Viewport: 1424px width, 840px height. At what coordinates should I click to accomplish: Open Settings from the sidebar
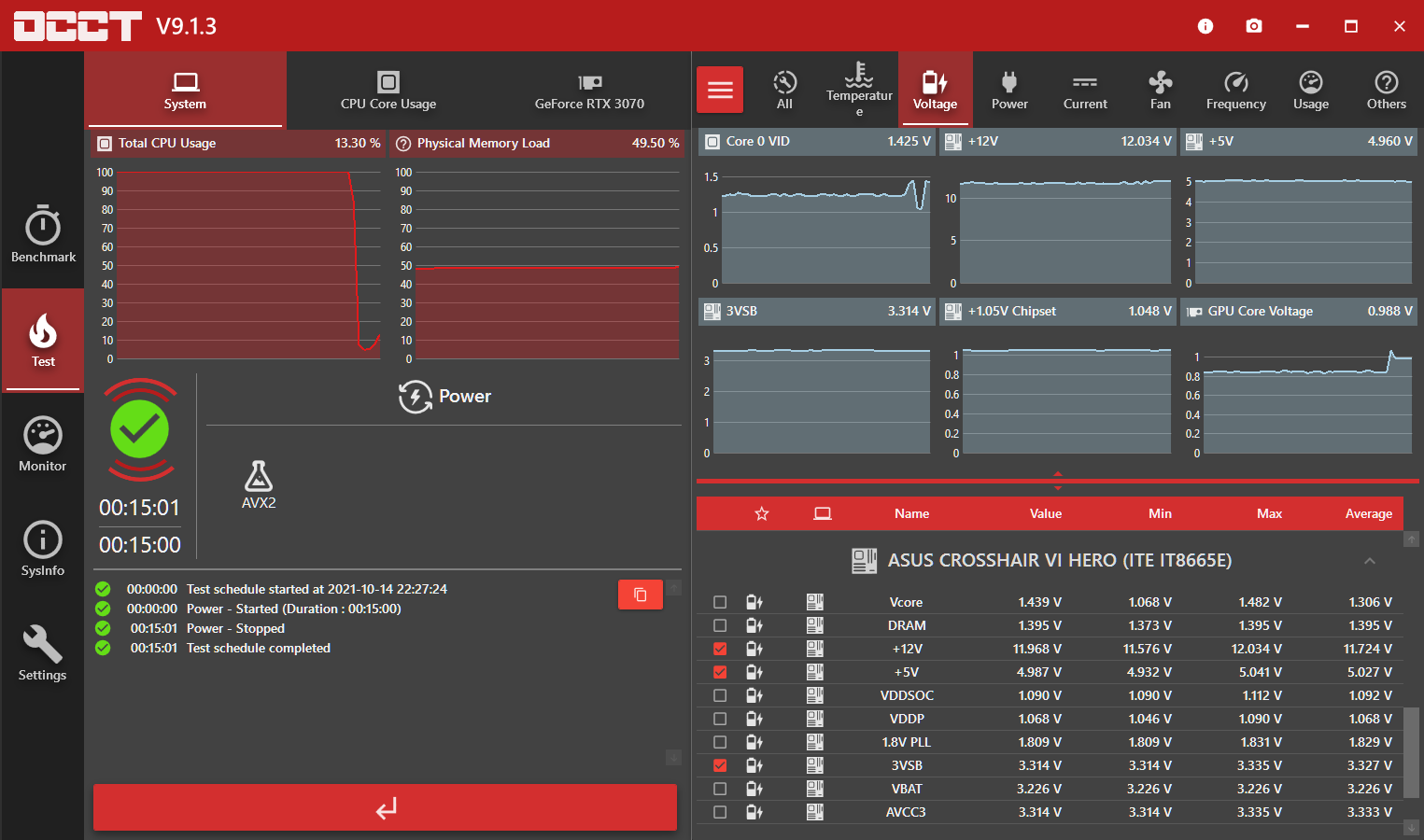click(43, 653)
